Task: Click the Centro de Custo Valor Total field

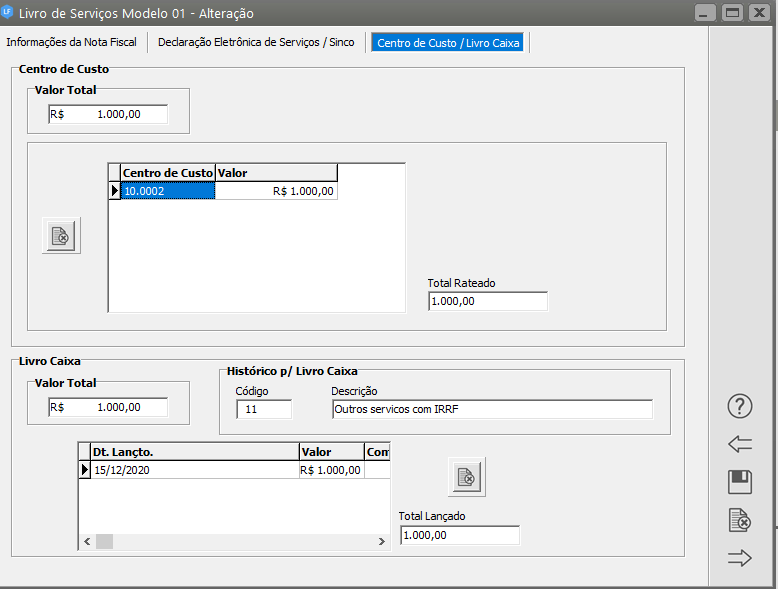Action: click(x=108, y=114)
